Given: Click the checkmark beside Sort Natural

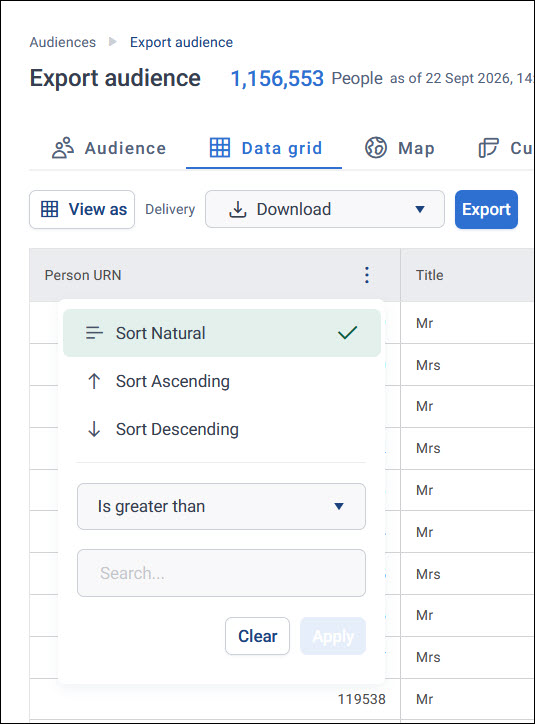Looking at the screenshot, I should 347,332.
